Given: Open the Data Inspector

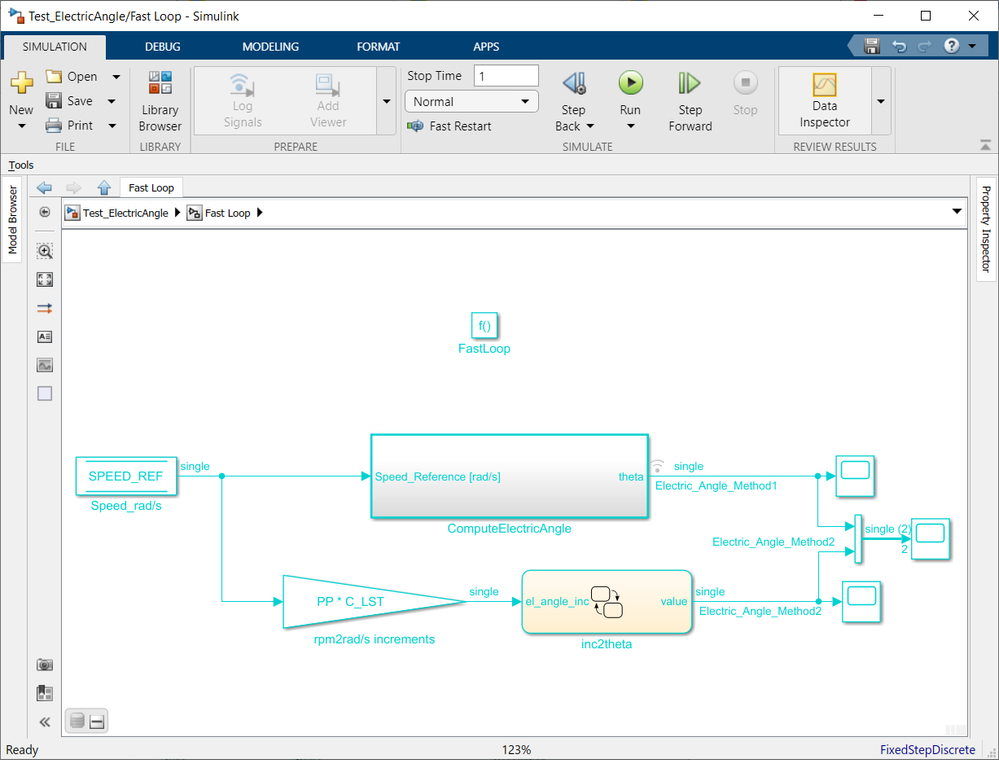Looking at the screenshot, I should 824,101.
